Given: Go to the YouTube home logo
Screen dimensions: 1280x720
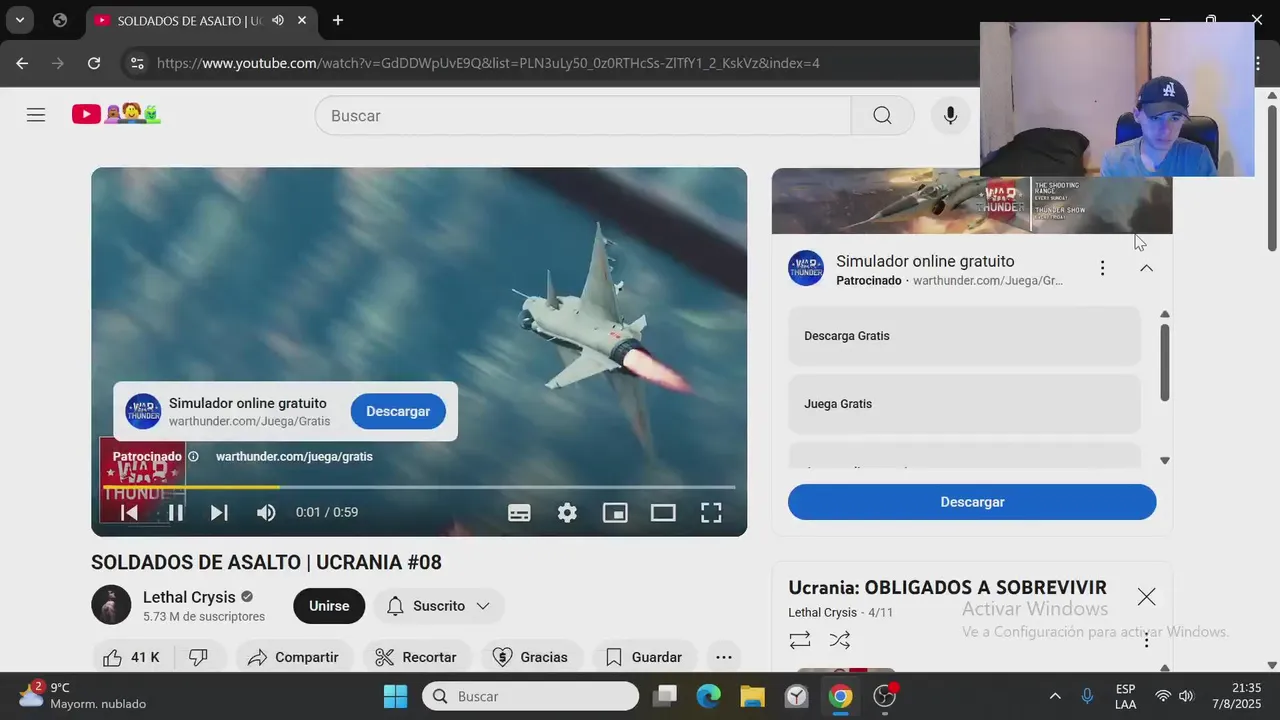Looking at the screenshot, I should [116, 115].
